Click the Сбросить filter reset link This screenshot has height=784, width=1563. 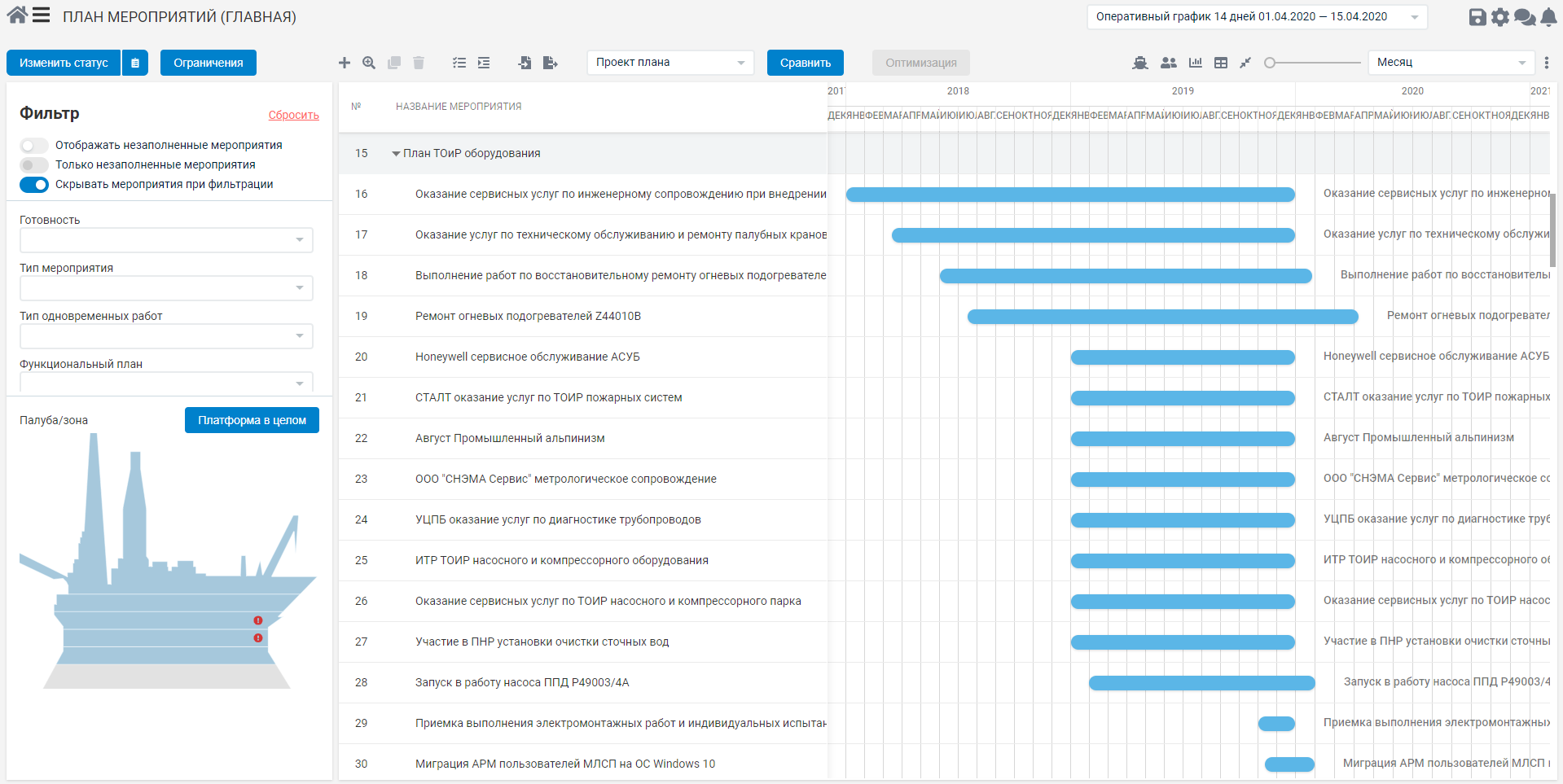(x=294, y=116)
